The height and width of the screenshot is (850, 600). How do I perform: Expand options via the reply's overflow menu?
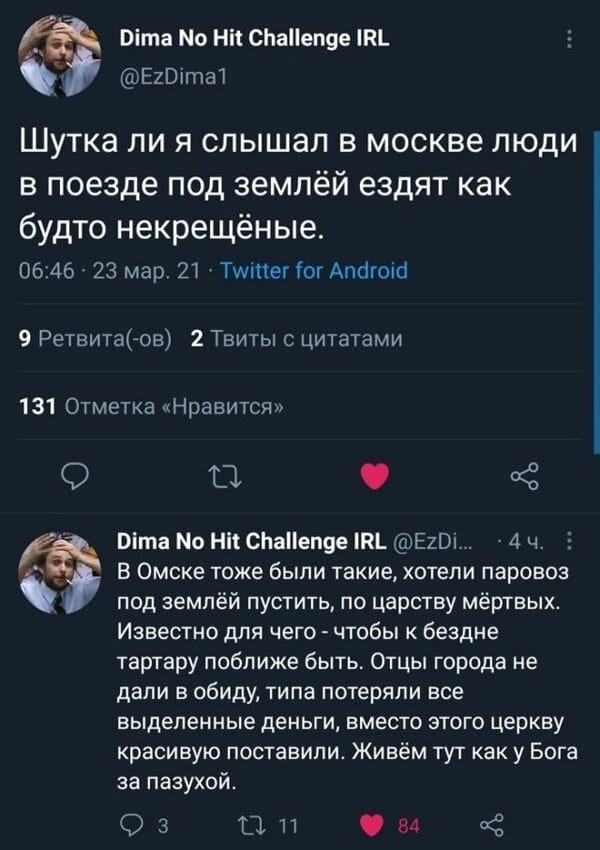(570, 539)
